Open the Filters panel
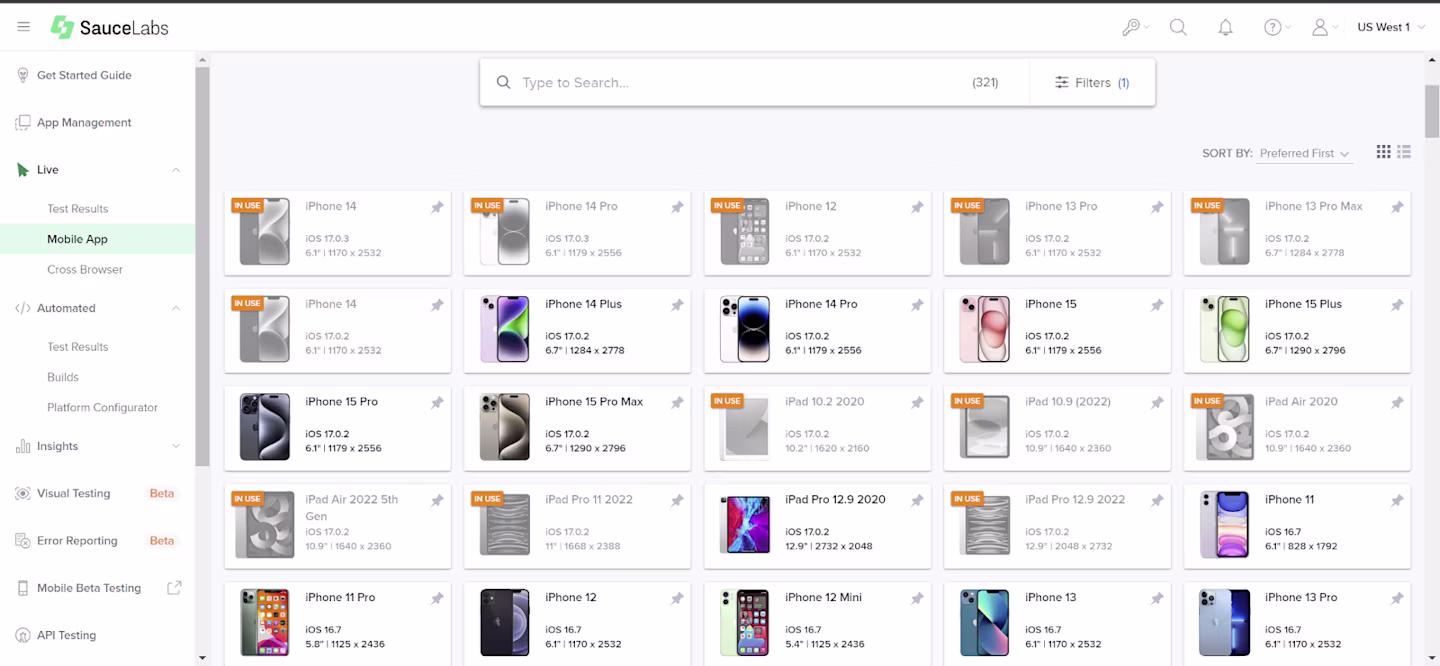The height and width of the screenshot is (666, 1440). pos(1092,82)
